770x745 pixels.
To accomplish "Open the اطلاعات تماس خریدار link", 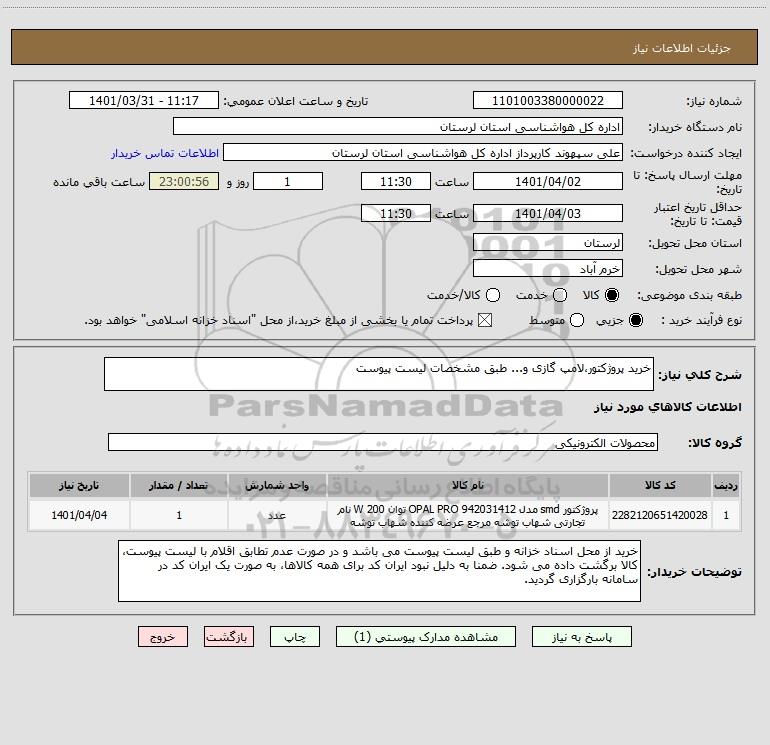I will (165, 153).
